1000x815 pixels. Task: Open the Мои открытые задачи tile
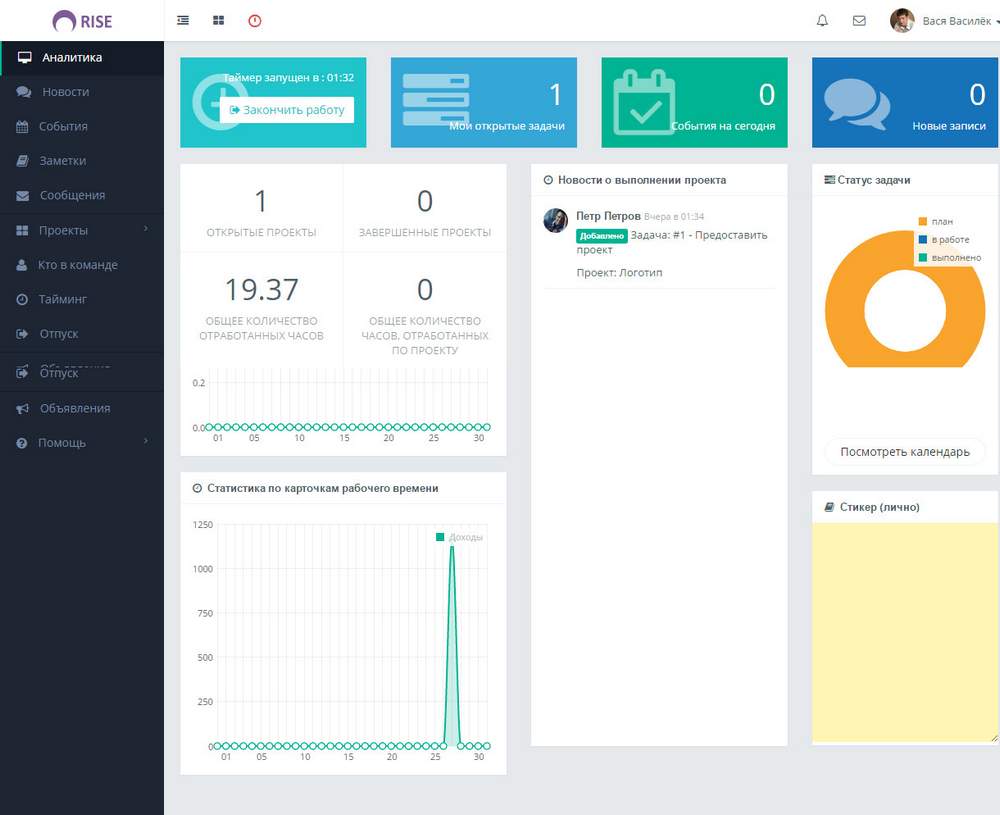coord(483,102)
